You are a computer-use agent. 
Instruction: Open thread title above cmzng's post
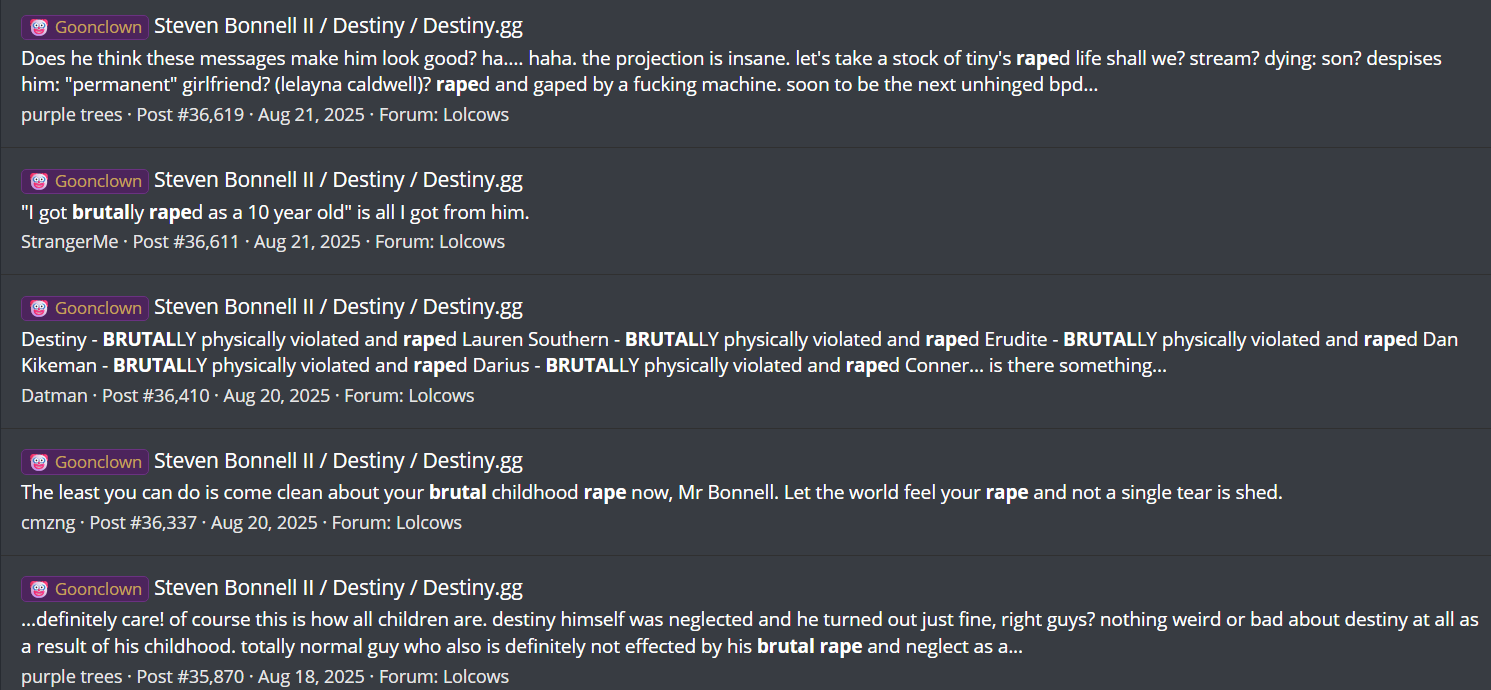point(338,461)
